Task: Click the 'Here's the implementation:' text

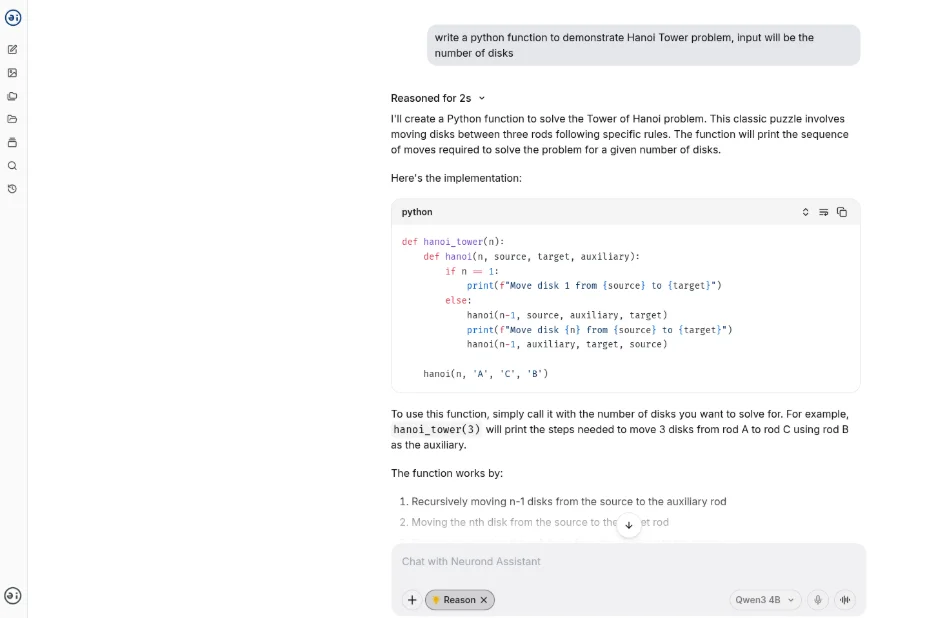Action: 456,178
